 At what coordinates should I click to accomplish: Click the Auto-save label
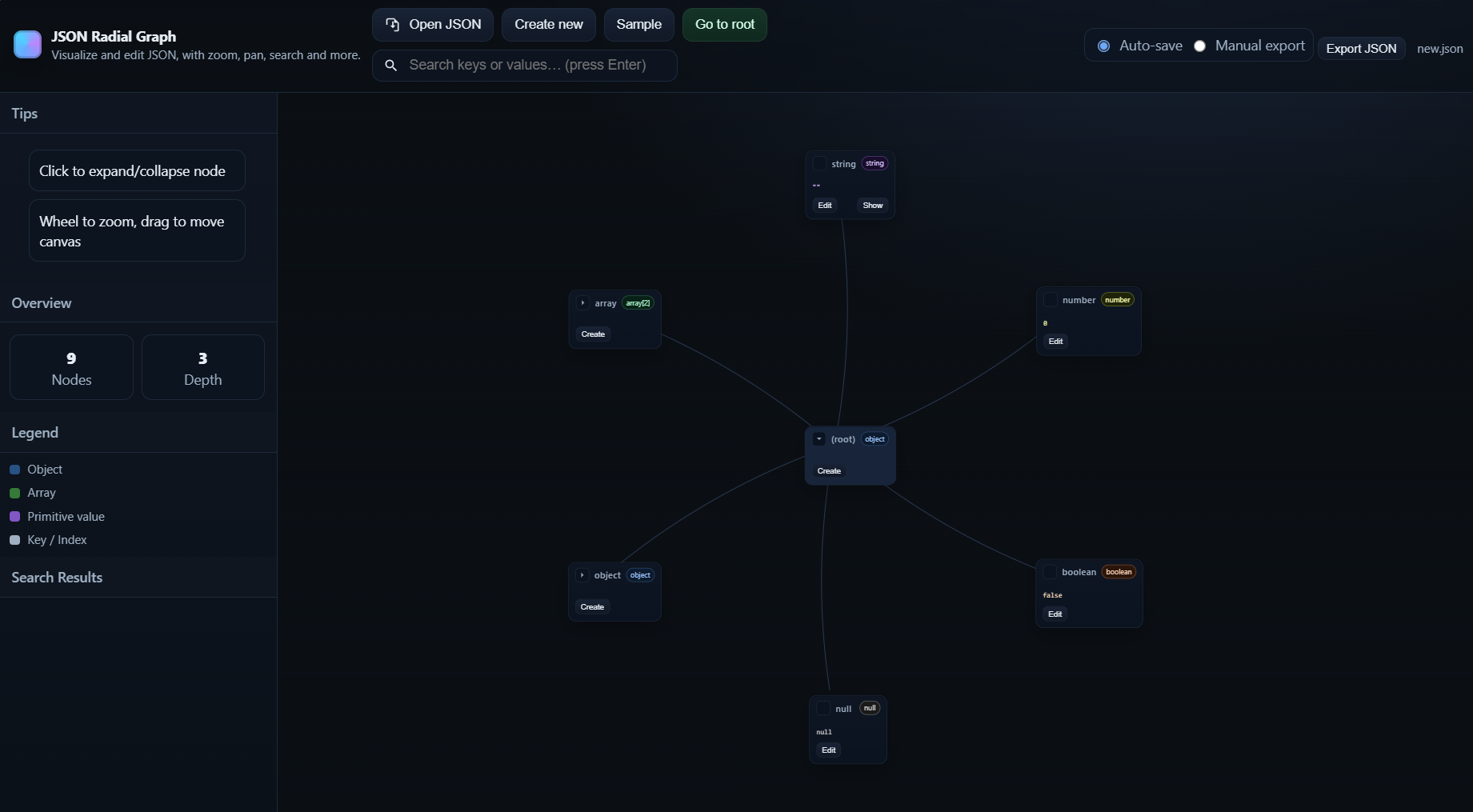pos(1151,46)
